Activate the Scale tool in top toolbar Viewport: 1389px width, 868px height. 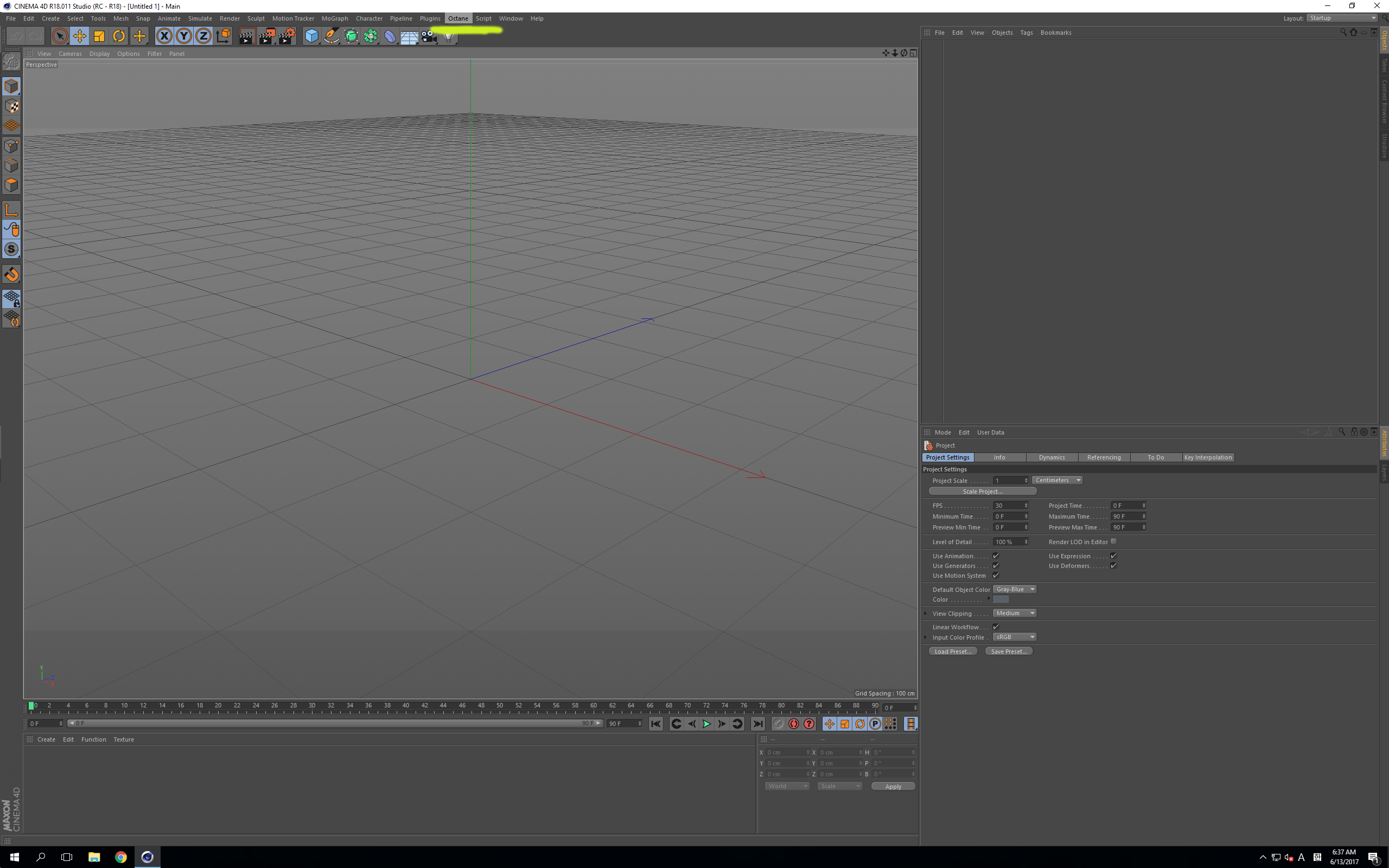pos(99,36)
